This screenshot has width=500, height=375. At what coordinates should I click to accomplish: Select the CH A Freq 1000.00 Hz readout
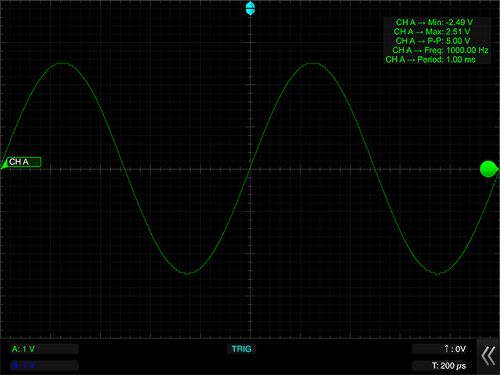coord(440,50)
